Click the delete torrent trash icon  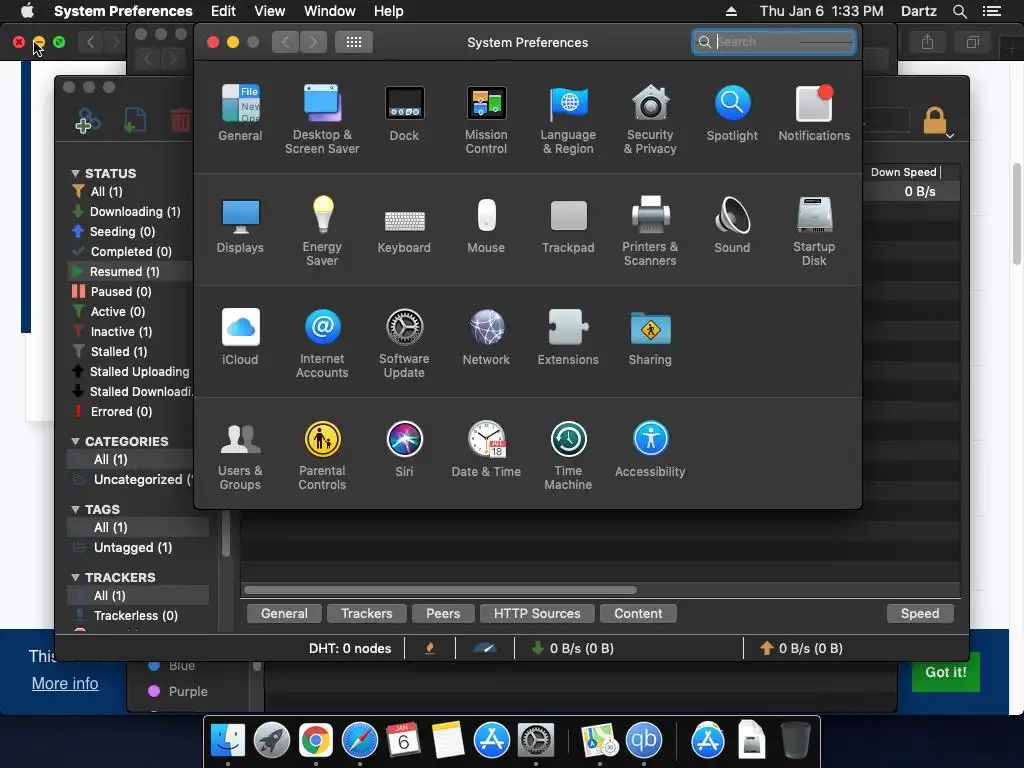tap(180, 120)
